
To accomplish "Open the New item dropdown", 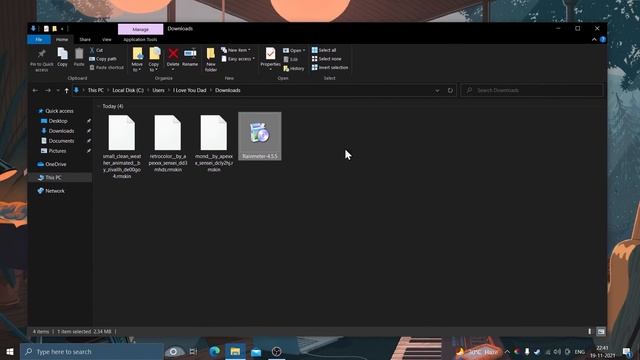I will point(236,50).
